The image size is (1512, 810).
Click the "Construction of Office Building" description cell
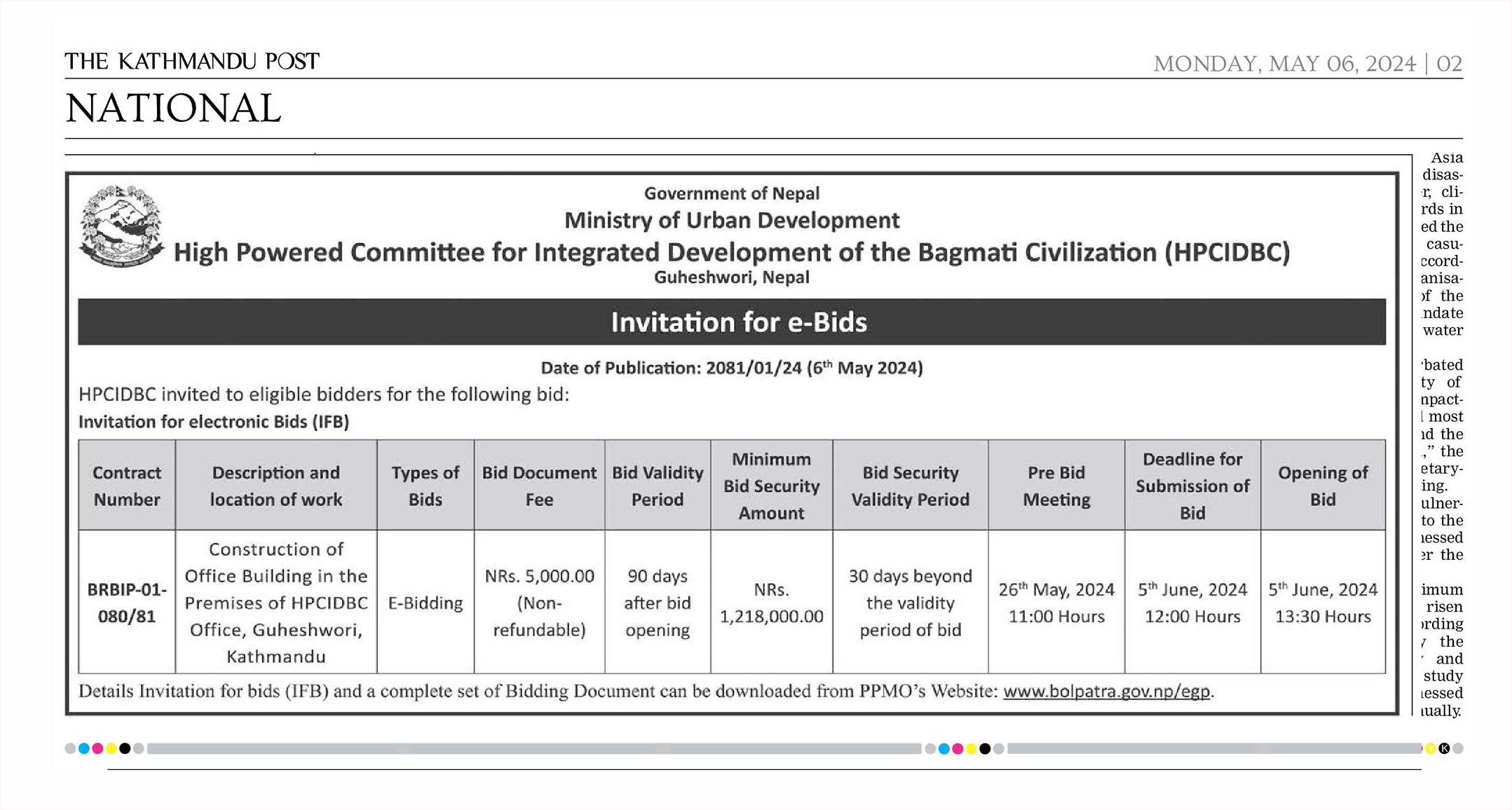[x=276, y=603]
